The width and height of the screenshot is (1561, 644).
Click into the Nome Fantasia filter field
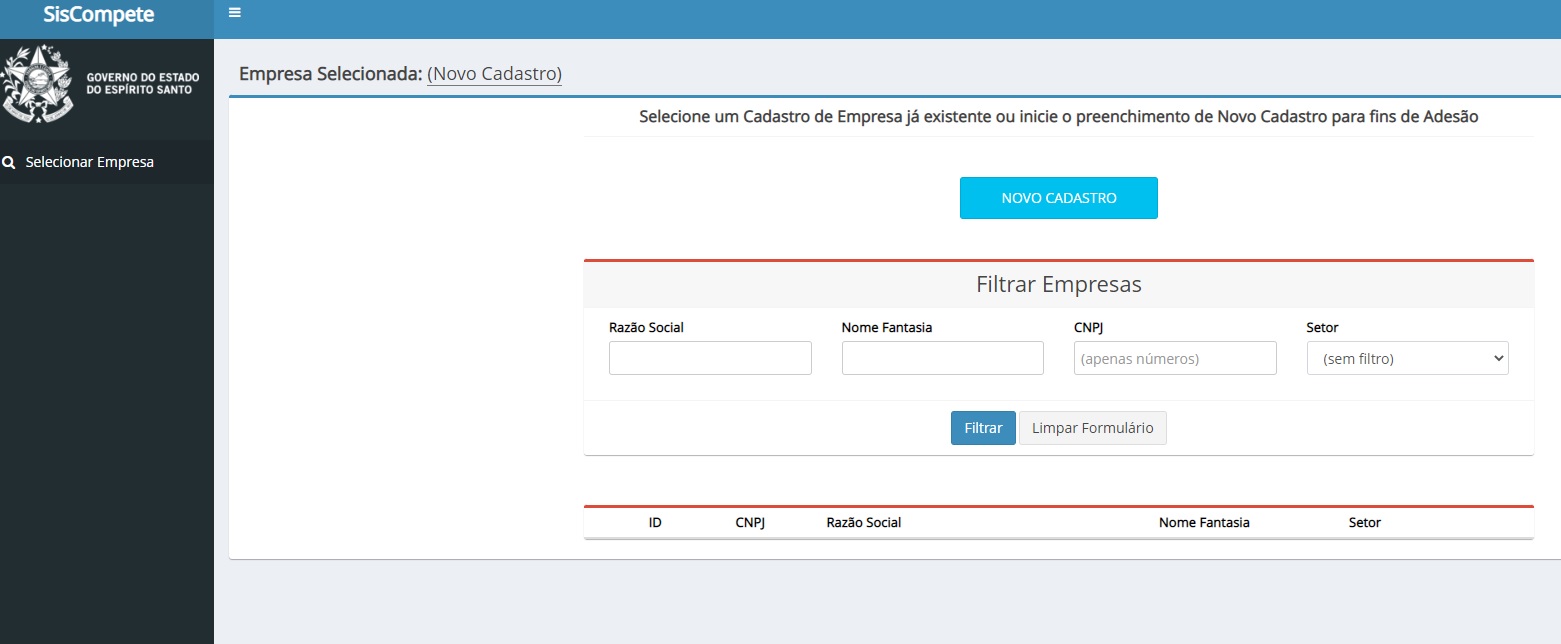click(942, 358)
